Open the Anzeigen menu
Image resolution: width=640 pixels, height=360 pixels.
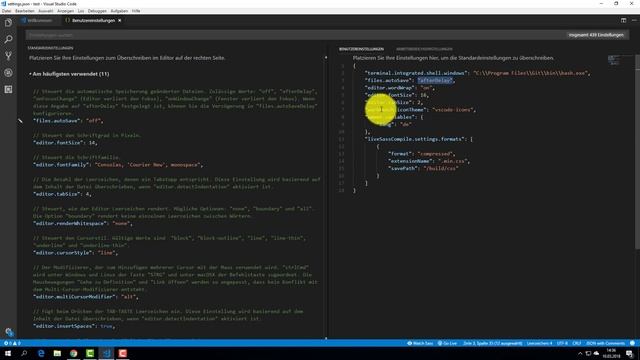click(x=65, y=11)
